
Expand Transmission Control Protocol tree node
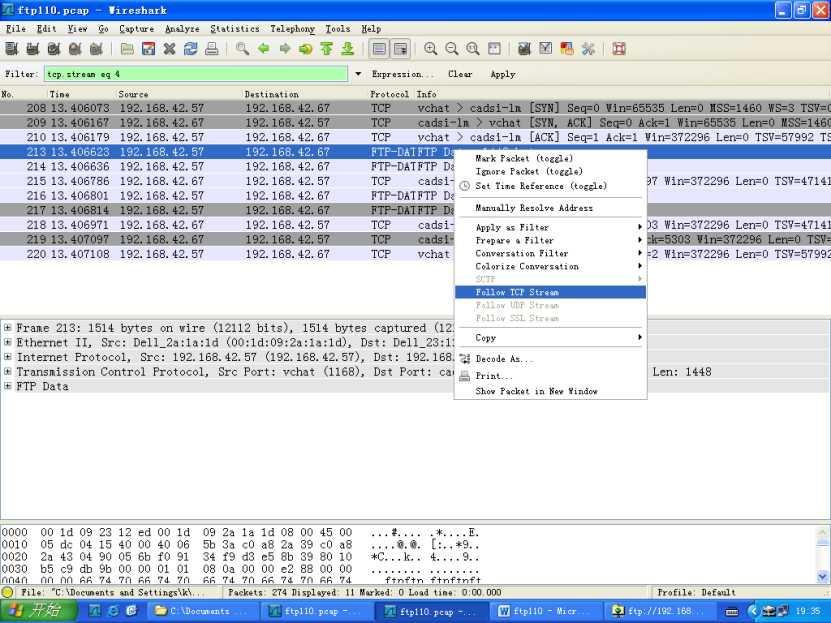click(7, 372)
